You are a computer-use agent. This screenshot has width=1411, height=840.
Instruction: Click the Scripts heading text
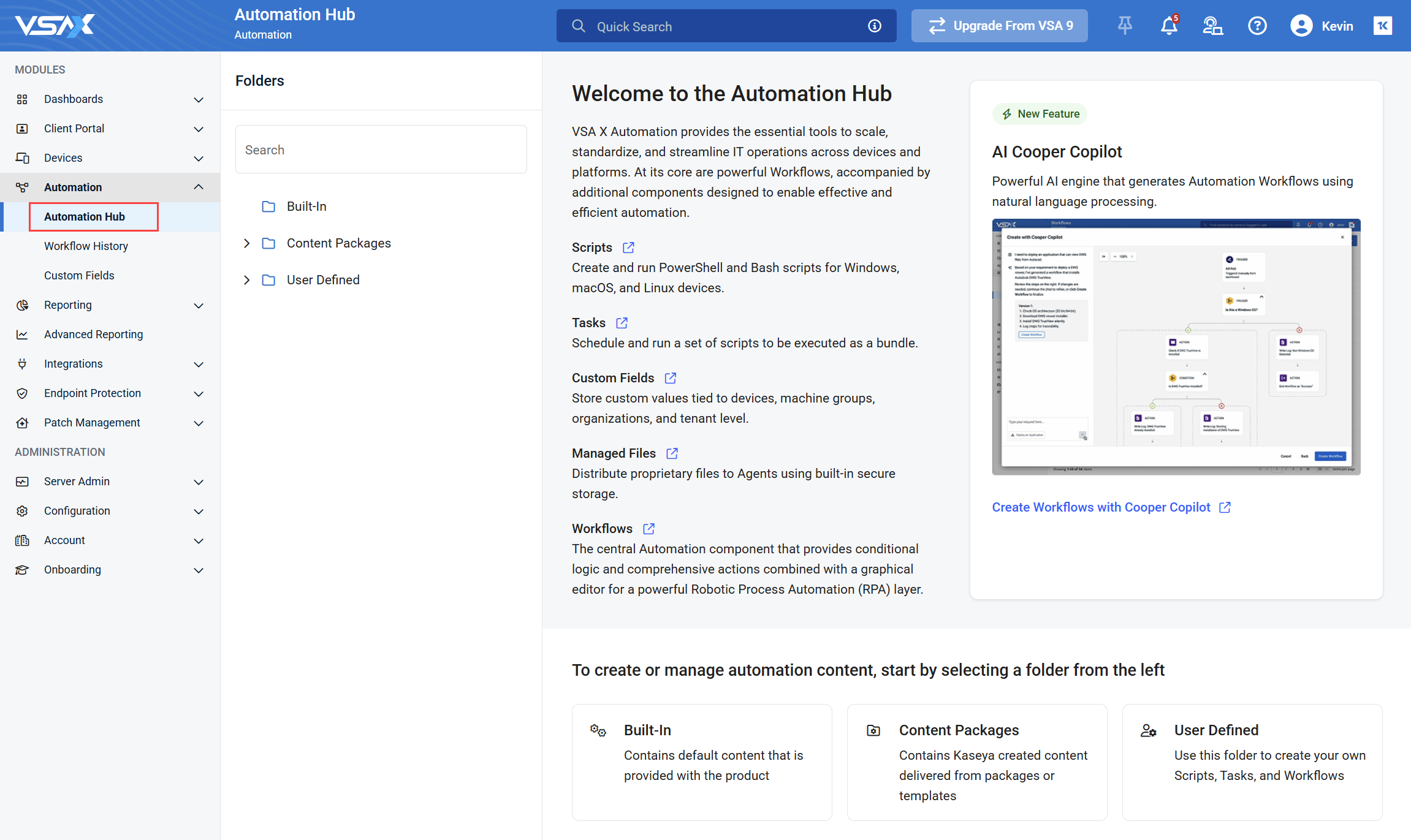592,248
